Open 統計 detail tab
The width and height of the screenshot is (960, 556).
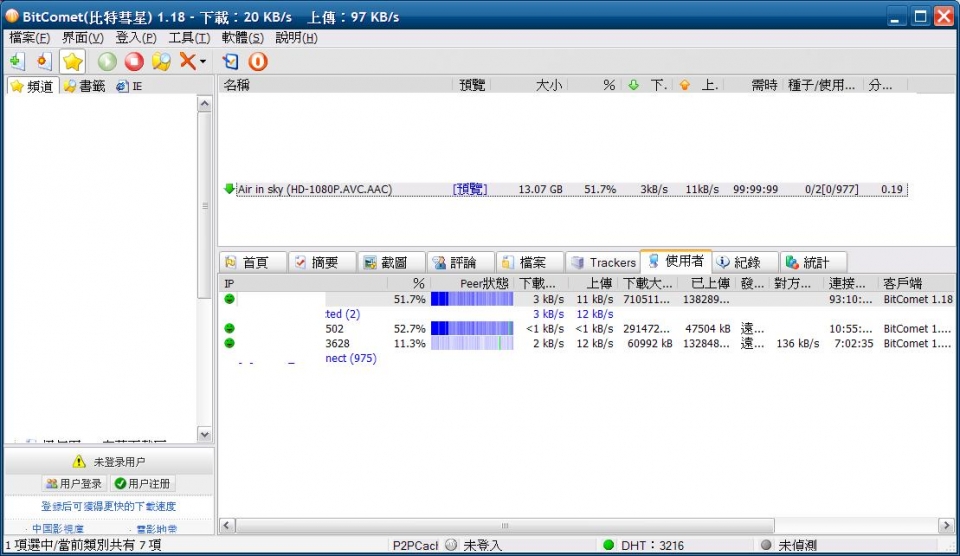coord(814,262)
